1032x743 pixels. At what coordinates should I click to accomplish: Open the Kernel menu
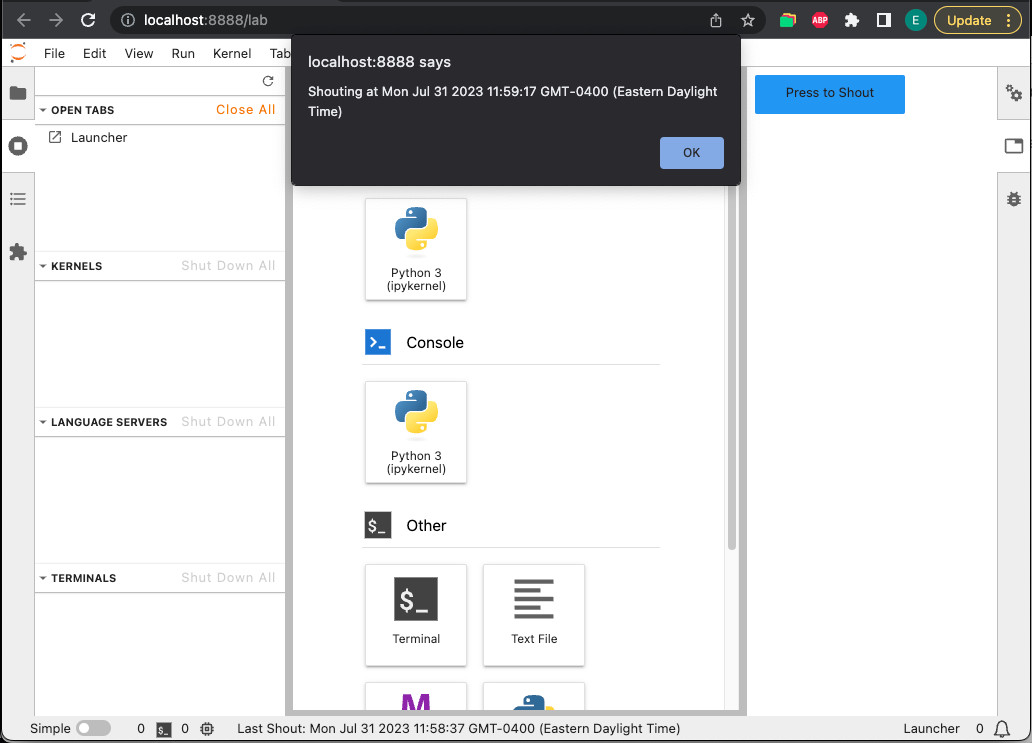(x=232, y=53)
